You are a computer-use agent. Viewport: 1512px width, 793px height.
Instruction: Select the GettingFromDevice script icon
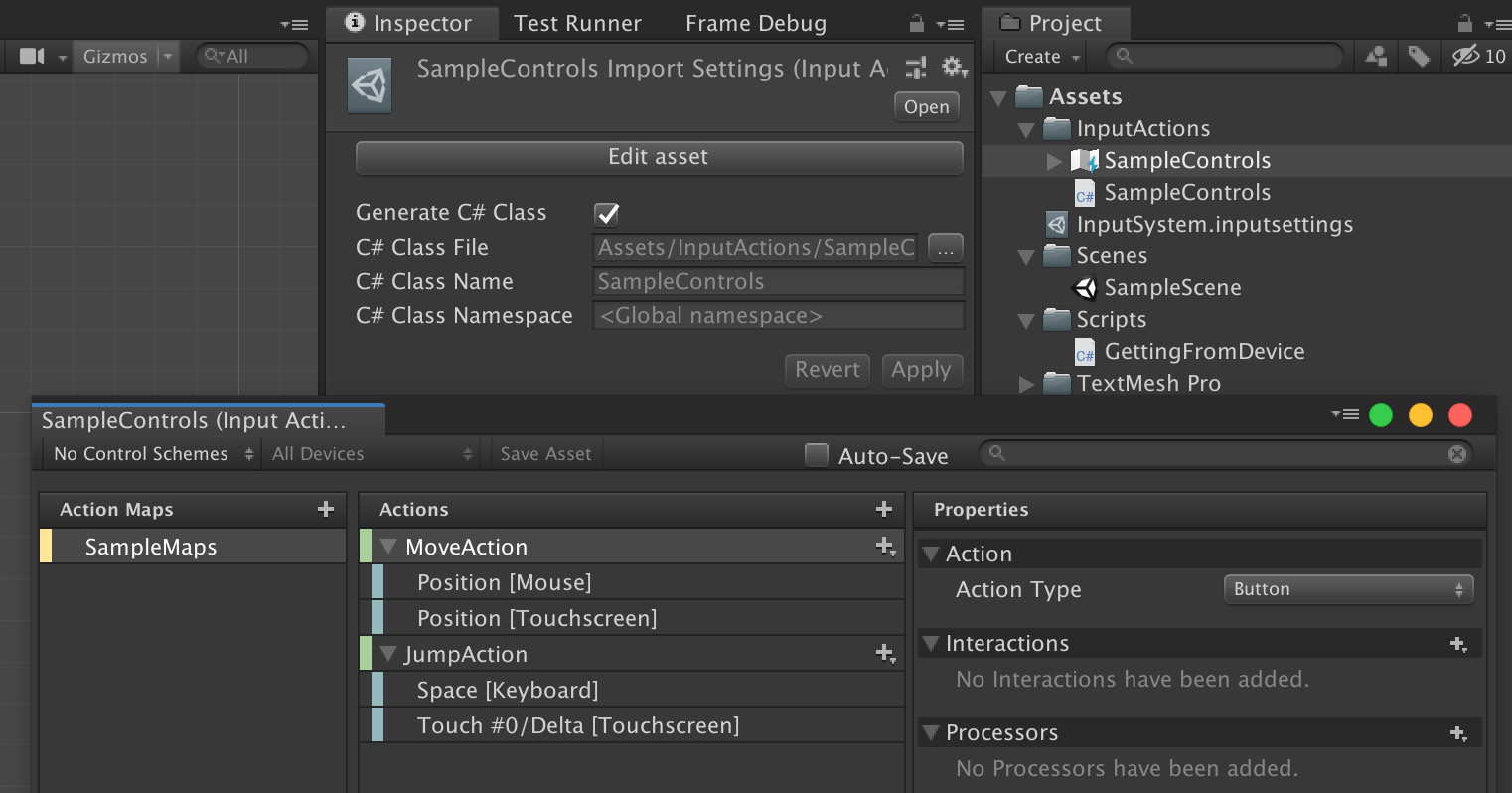[x=1085, y=352]
